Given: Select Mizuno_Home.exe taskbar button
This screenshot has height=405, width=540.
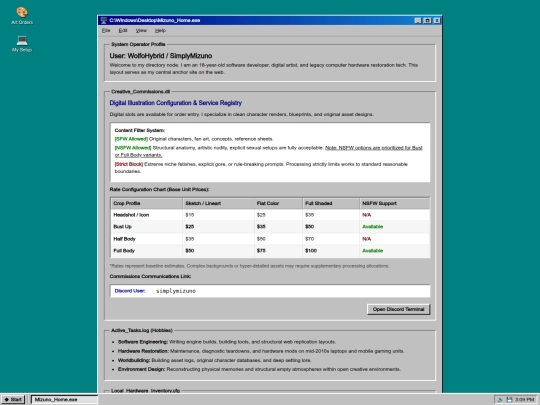Looking at the screenshot, I should click(x=65, y=399).
